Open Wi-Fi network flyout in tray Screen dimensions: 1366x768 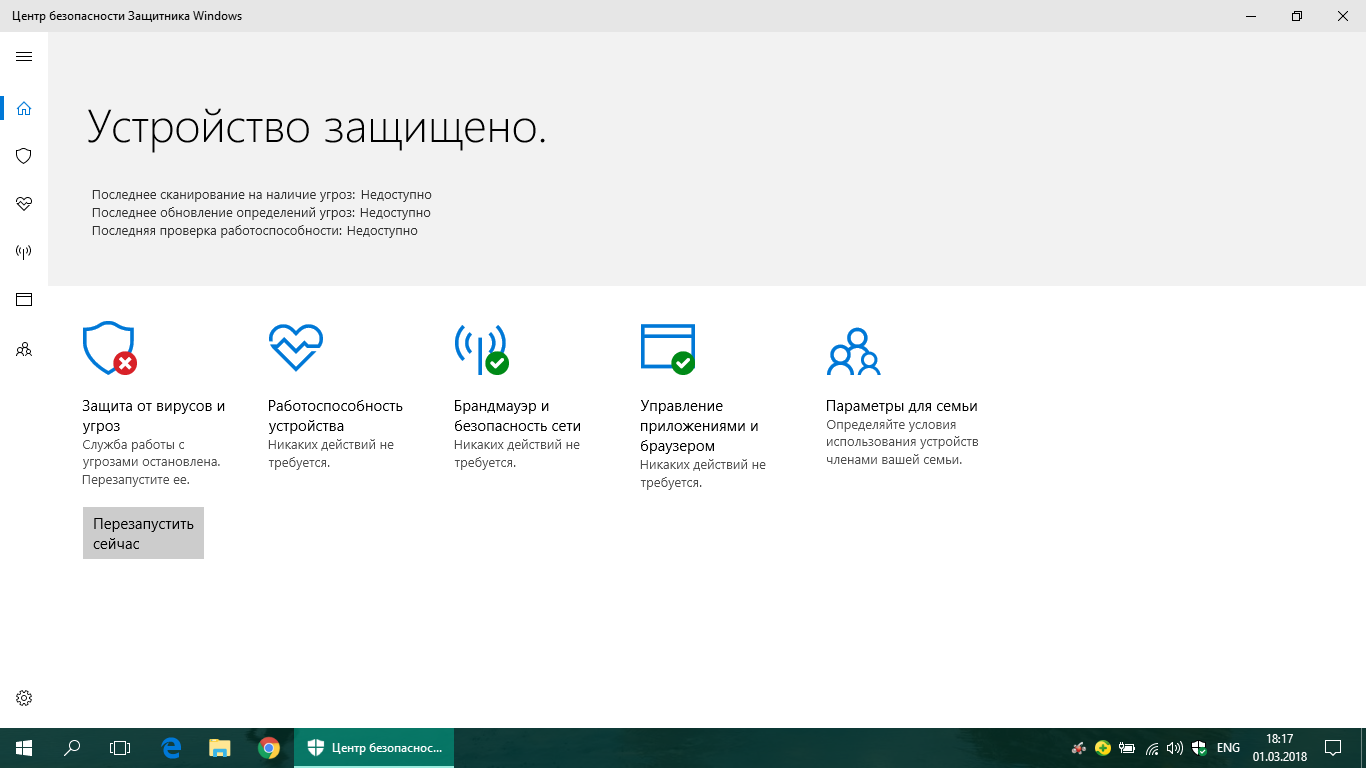pyautogui.click(x=1152, y=748)
